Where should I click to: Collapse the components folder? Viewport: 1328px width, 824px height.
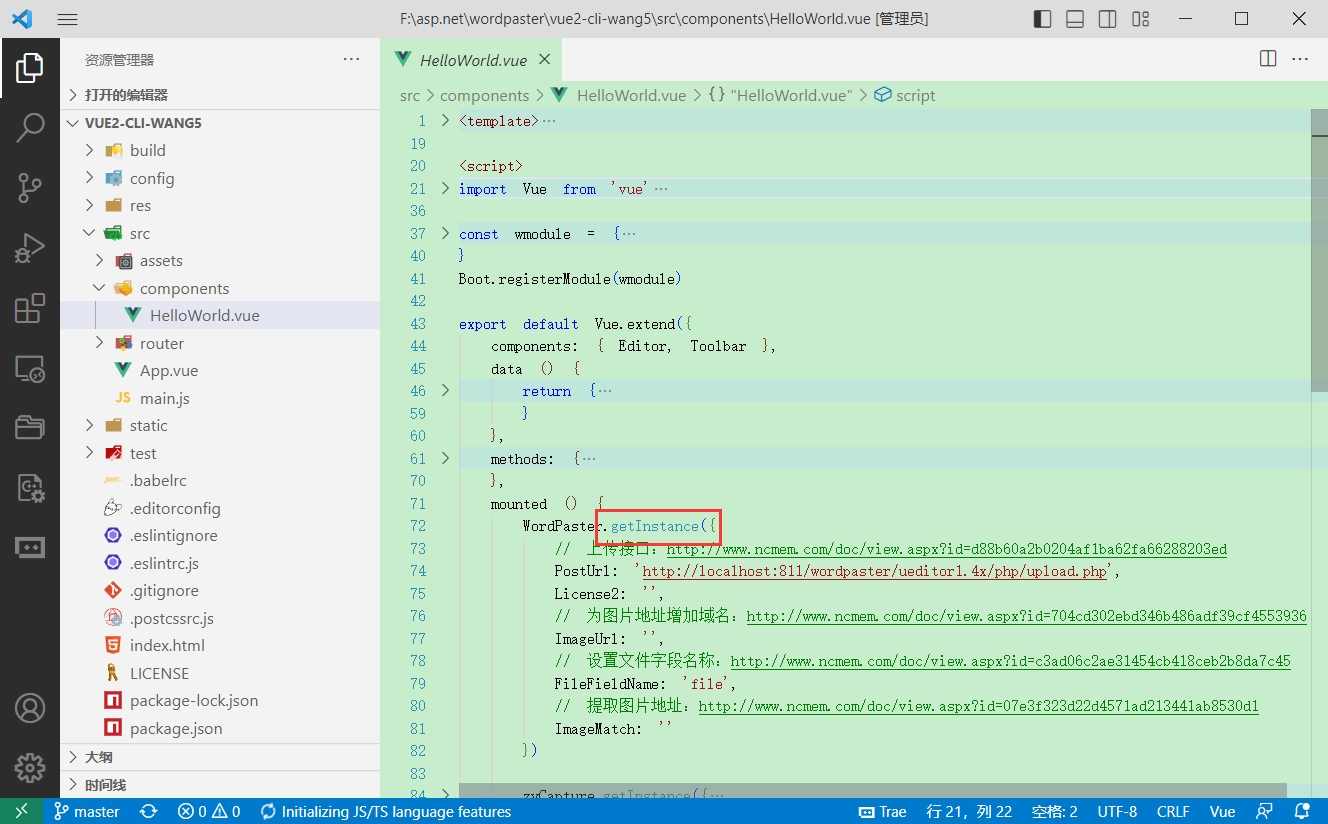[x=184, y=288]
